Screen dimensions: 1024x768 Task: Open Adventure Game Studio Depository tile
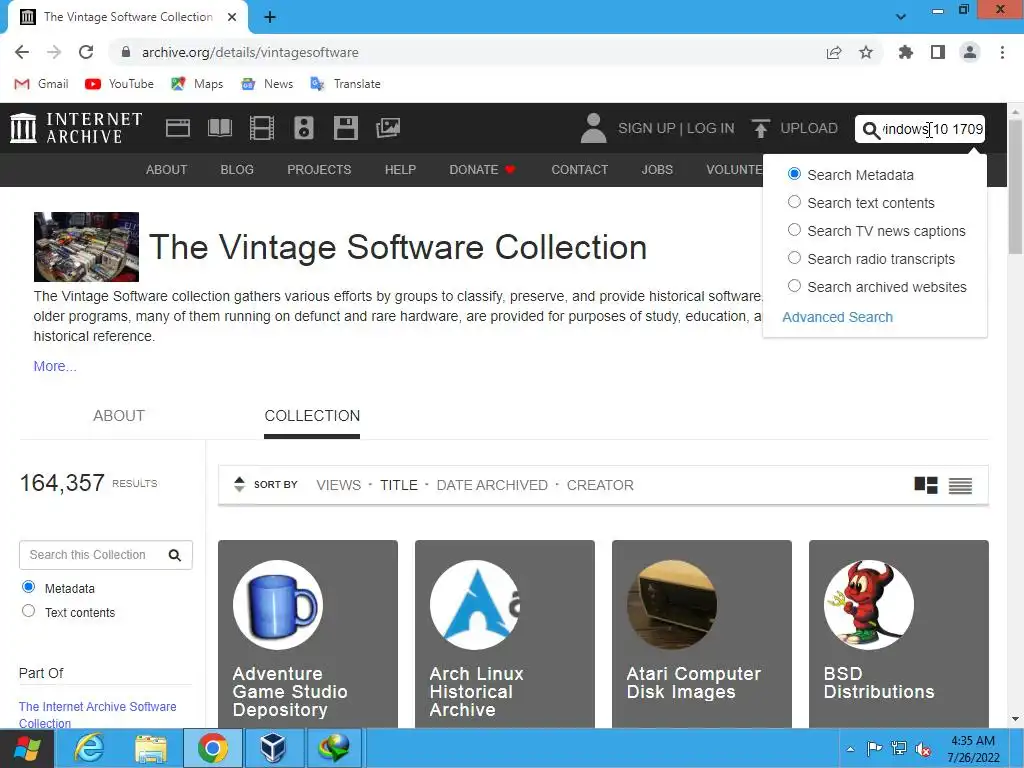coord(308,633)
